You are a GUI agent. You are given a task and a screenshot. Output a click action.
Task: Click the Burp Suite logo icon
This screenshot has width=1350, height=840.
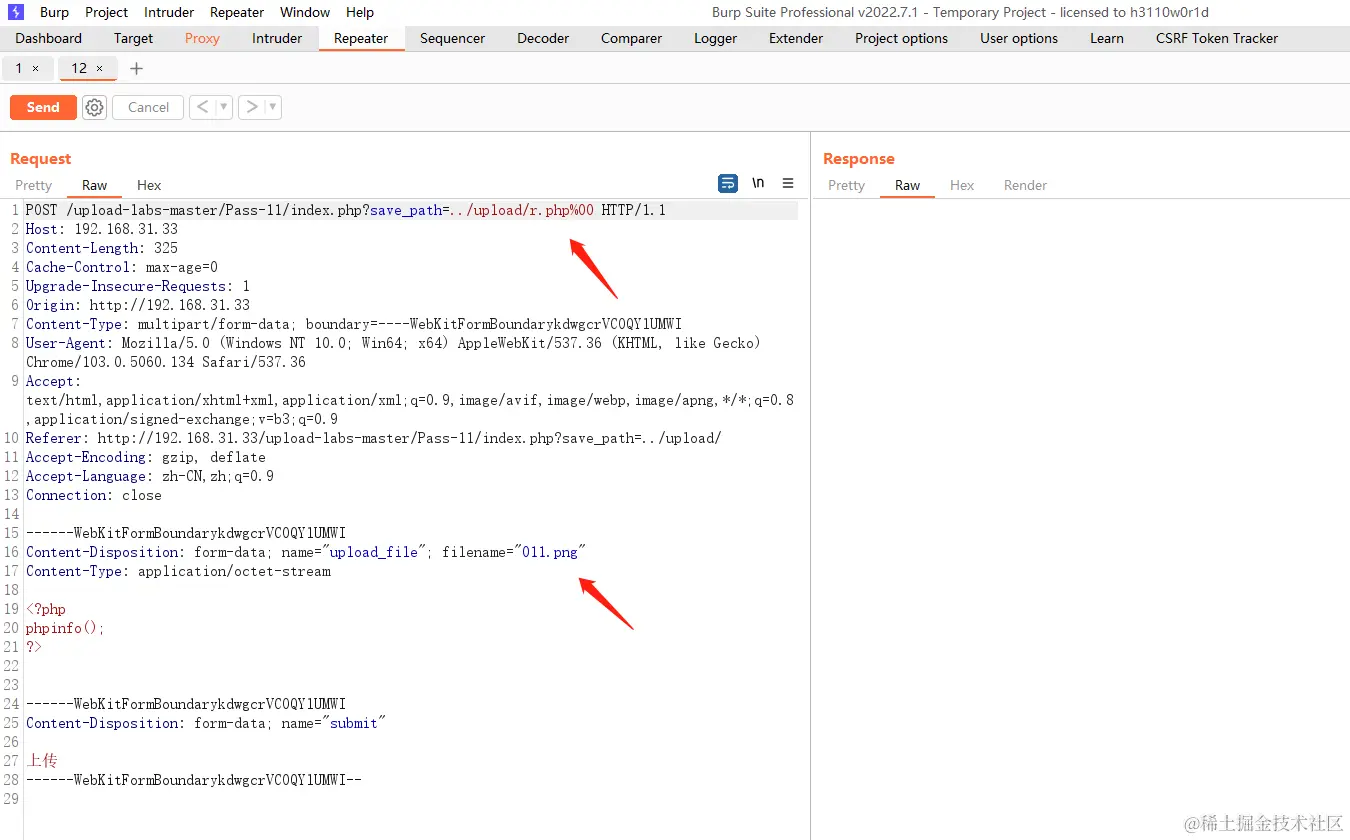pyautogui.click(x=16, y=12)
